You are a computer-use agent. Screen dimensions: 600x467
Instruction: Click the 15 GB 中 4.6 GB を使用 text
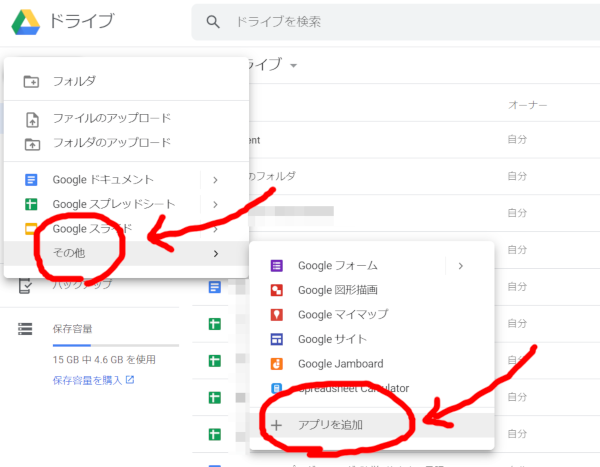pyautogui.click(x=104, y=360)
